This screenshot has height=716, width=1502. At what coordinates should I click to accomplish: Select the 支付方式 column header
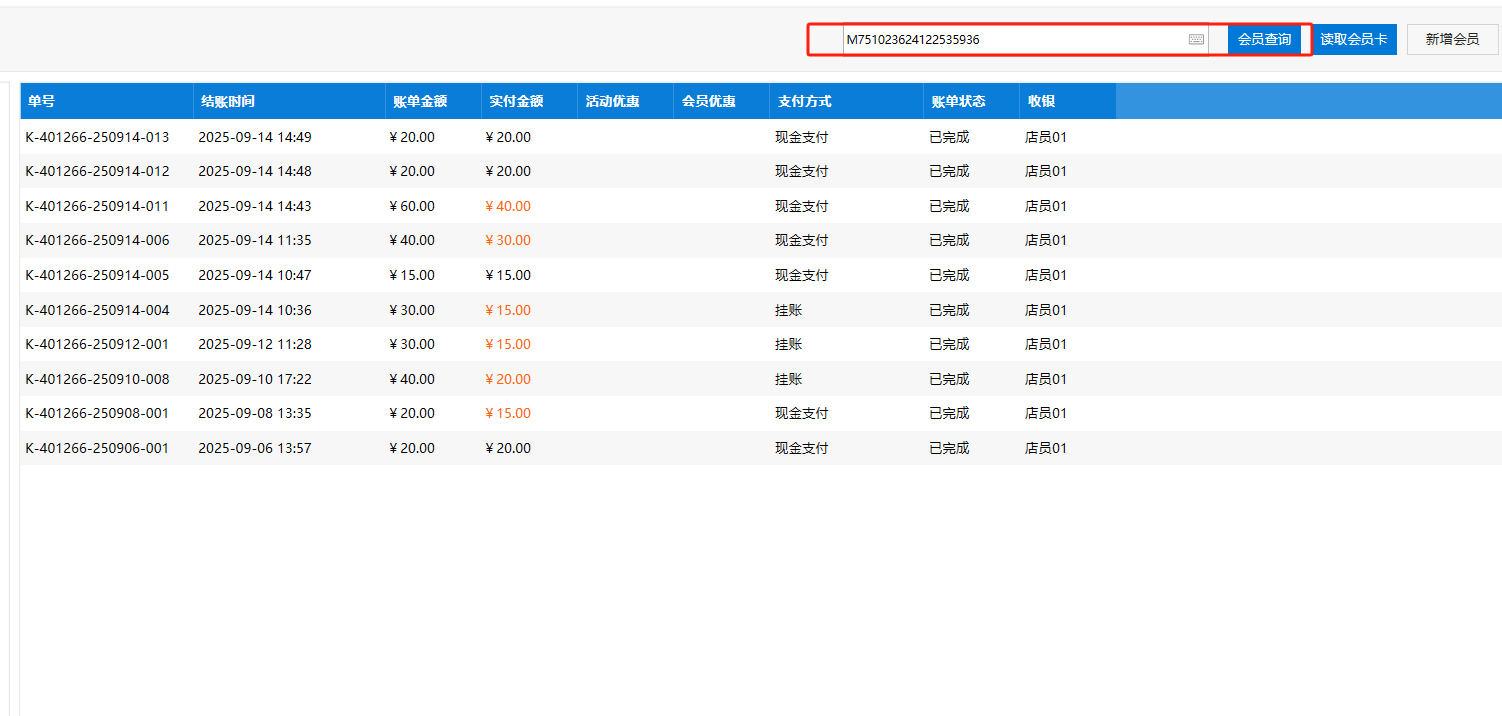click(x=804, y=101)
